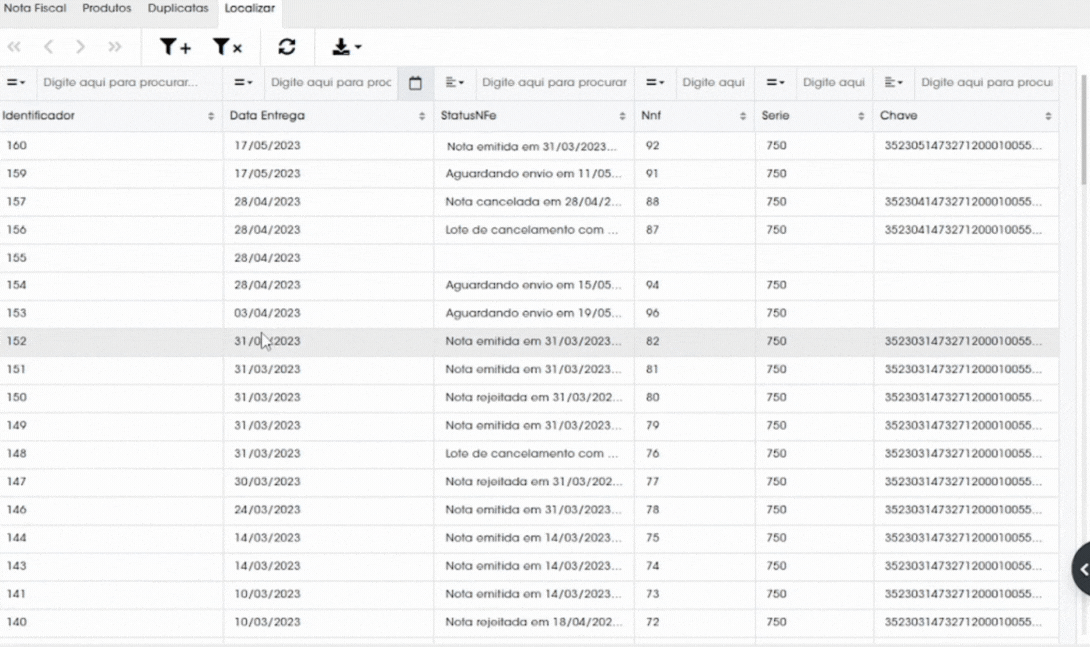Screen dimensions: 1090x647
Task: Click 'Nota rejeitada em 18/04/202...' status cell
Action: (x=534, y=622)
